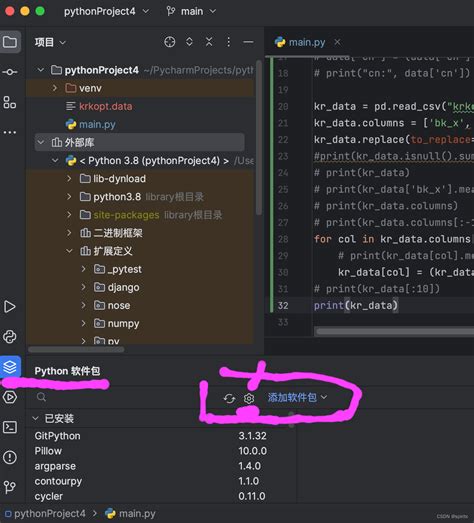Open the 添加软件包 dropdown

click(x=298, y=398)
